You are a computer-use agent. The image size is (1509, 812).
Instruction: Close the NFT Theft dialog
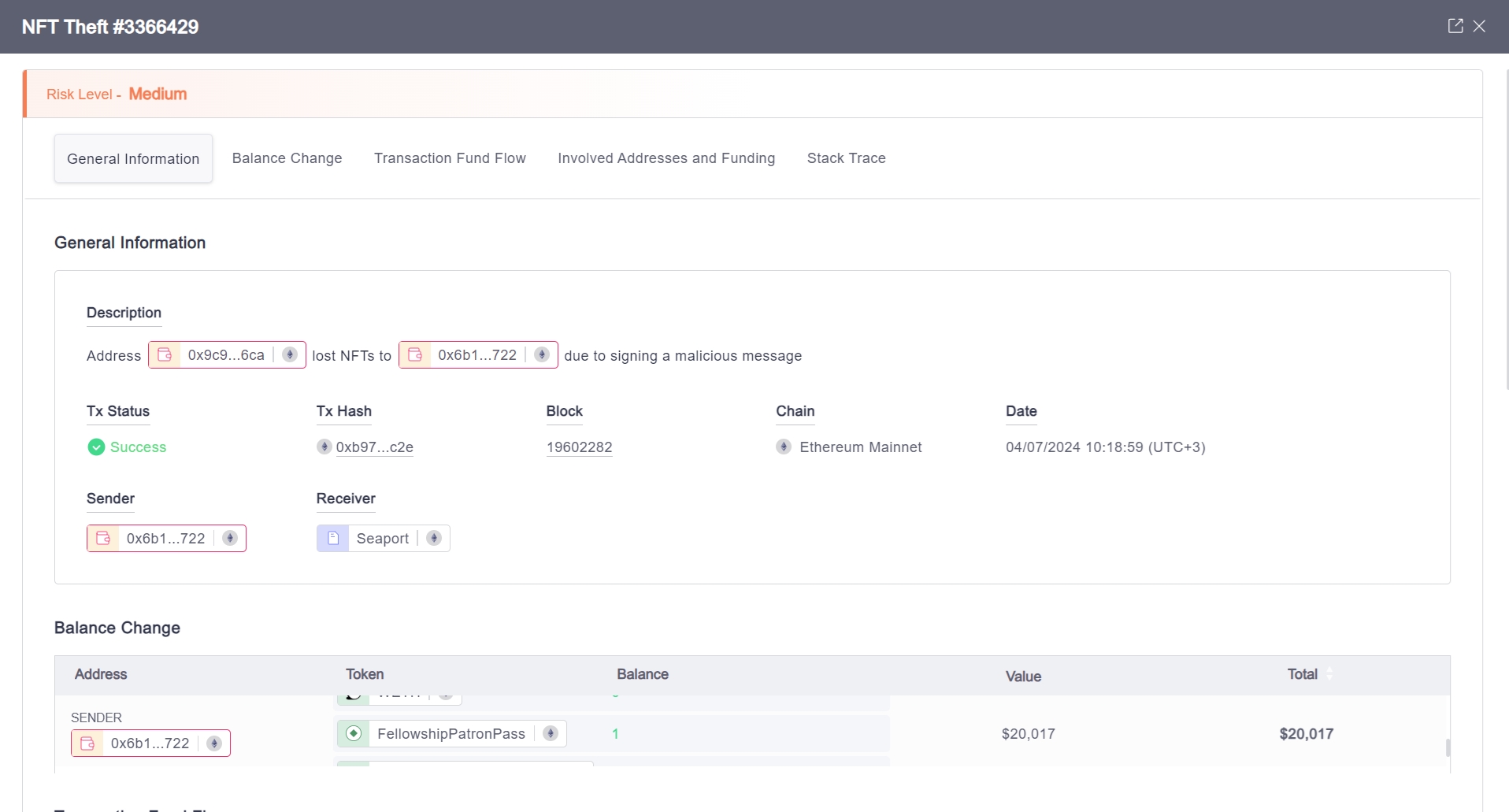[1480, 26]
